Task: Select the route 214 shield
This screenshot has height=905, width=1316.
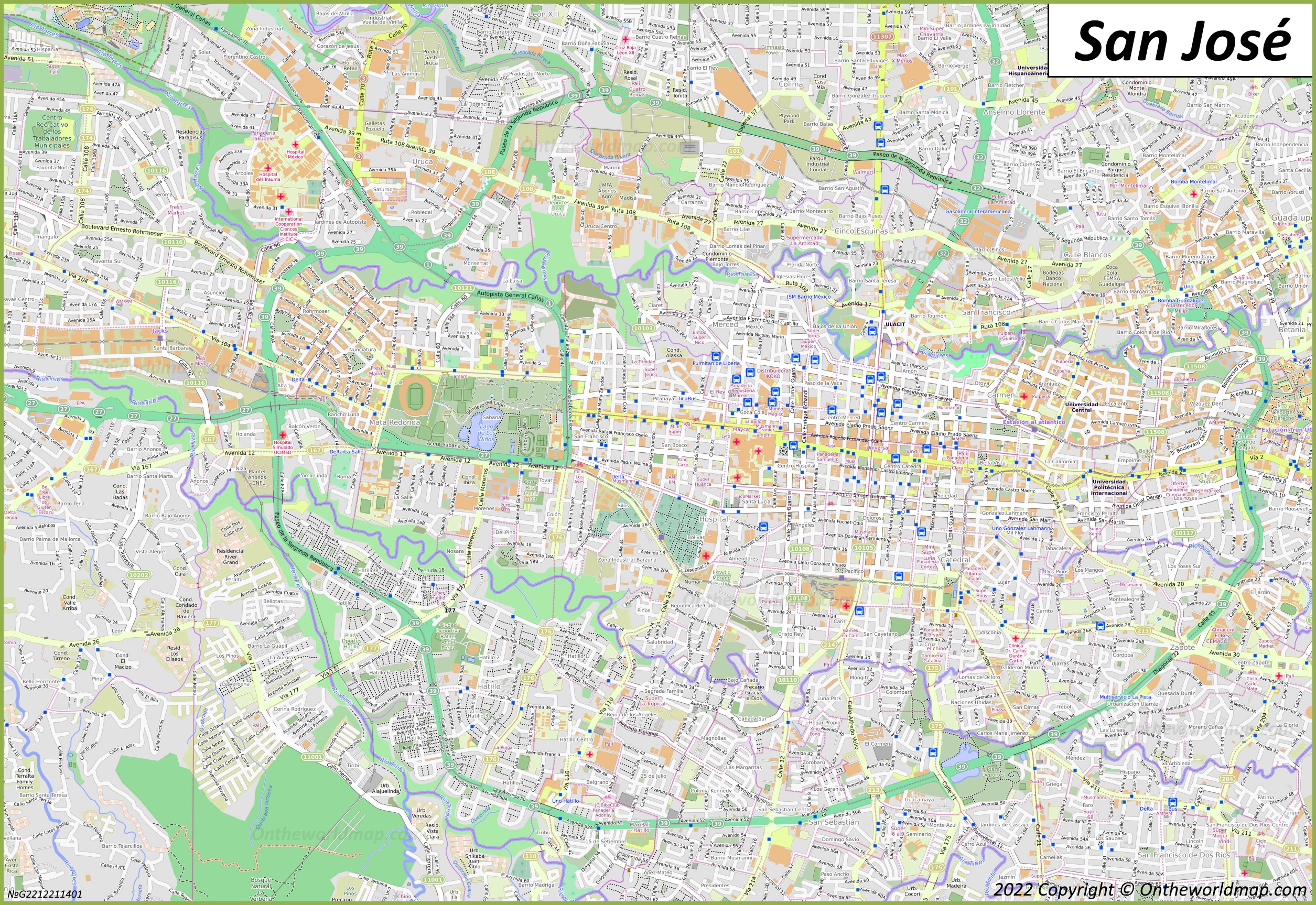Action: coord(829,645)
